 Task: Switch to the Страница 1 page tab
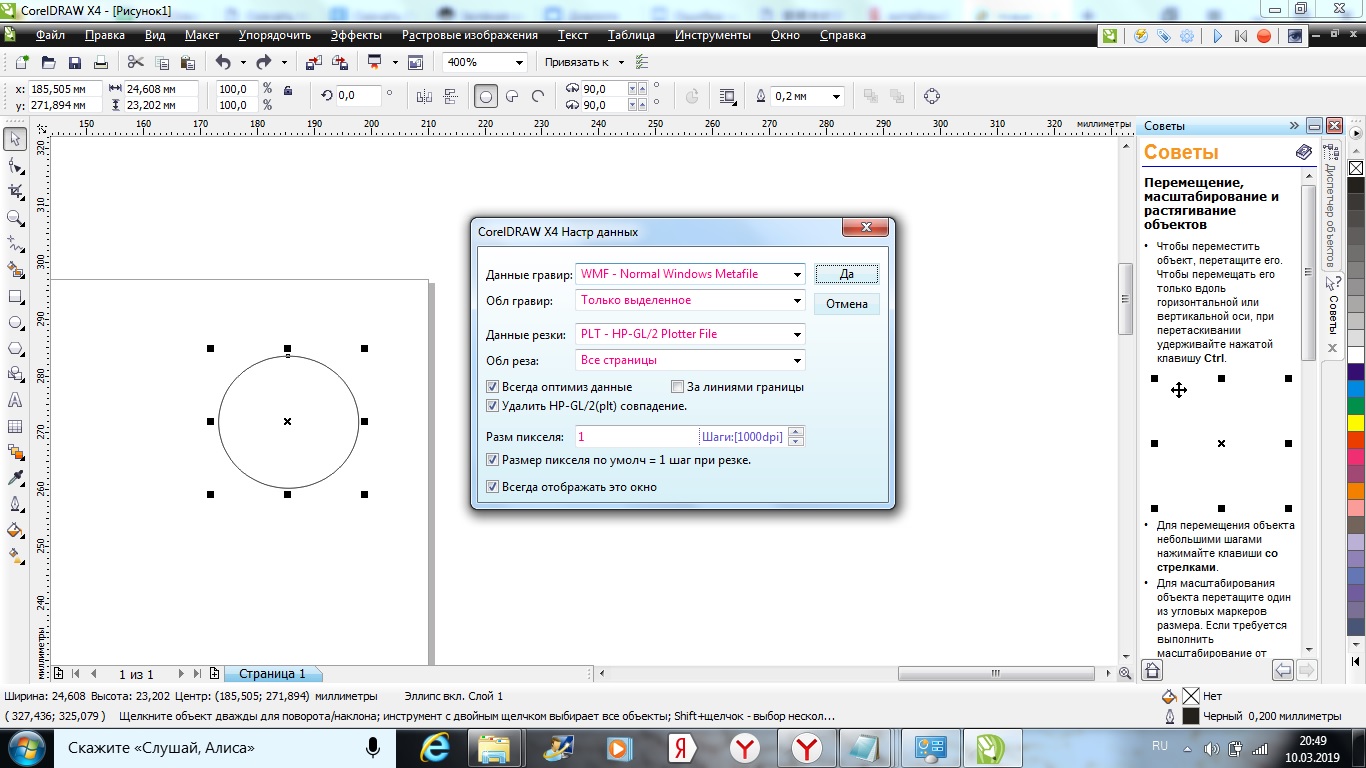[272, 674]
